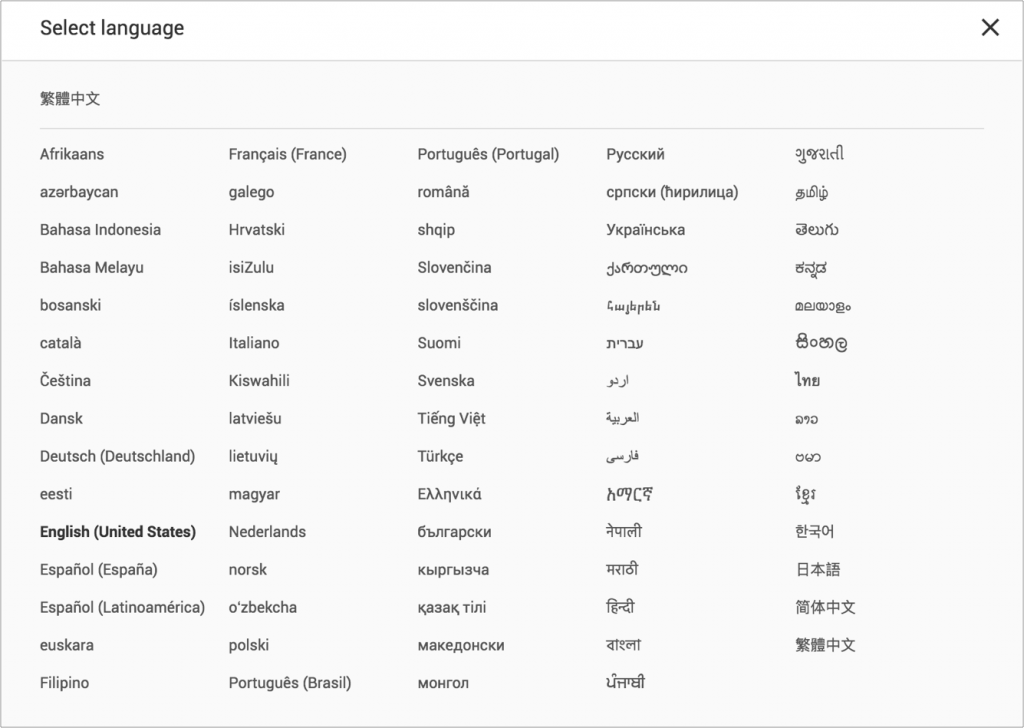Choose Nederlands from the language list
Viewport: 1024px width, 728px height.
click(267, 532)
